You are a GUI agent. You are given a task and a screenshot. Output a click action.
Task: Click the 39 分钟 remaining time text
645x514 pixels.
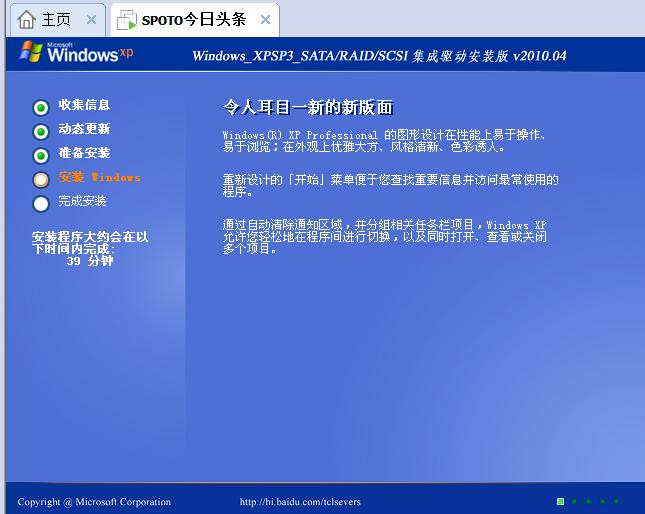click(90, 261)
